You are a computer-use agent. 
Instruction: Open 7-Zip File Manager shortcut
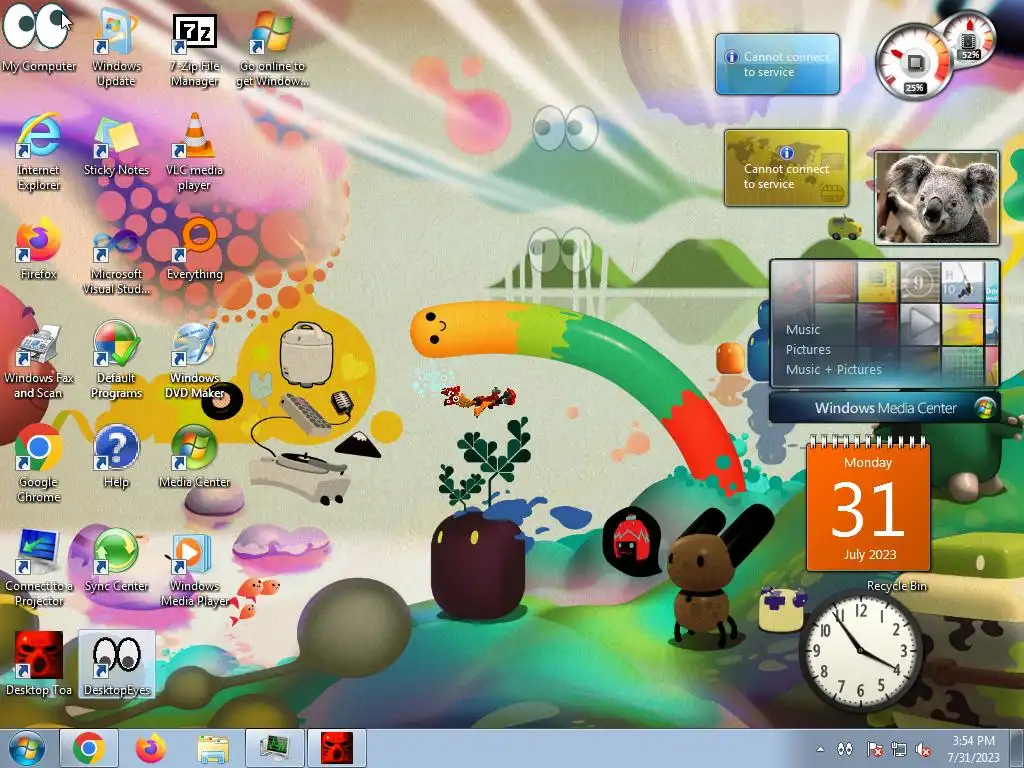pyautogui.click(x=194, y=47)
